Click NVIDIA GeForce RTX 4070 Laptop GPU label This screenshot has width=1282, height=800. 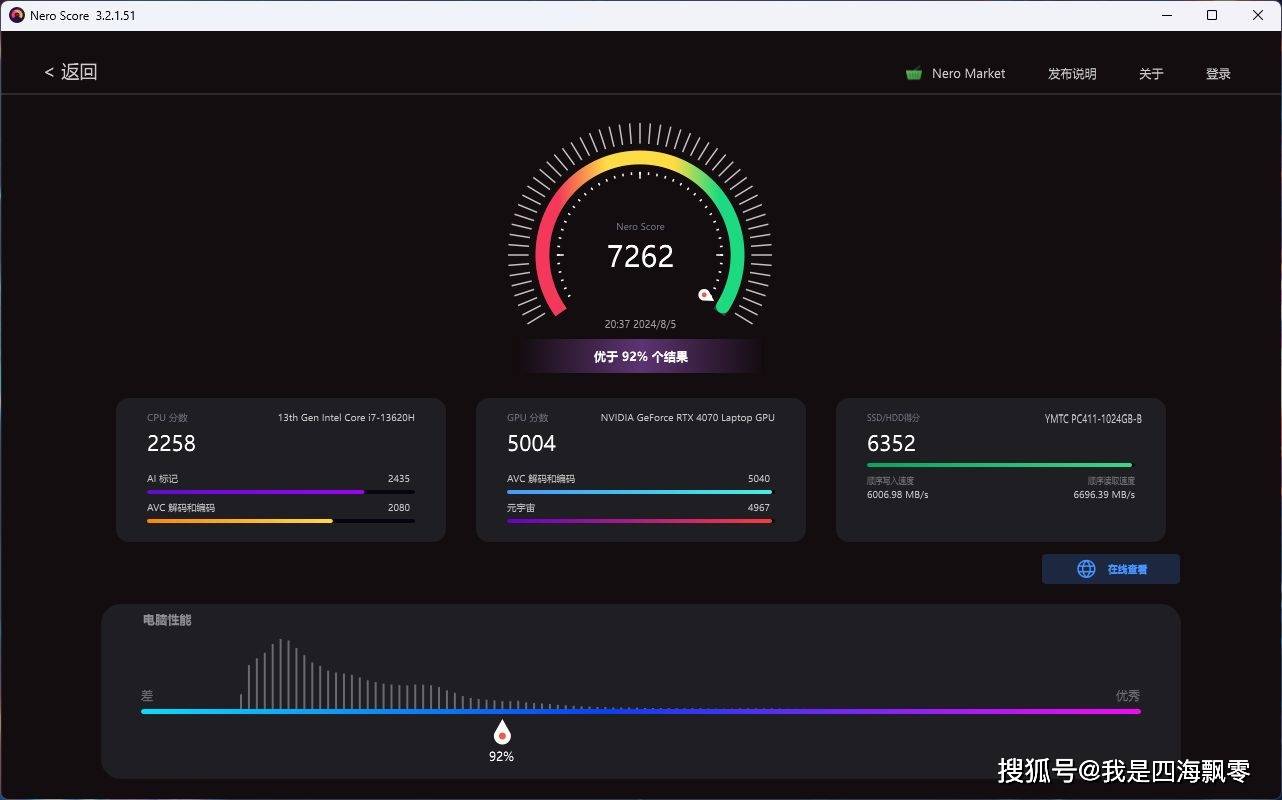point(688,418)
